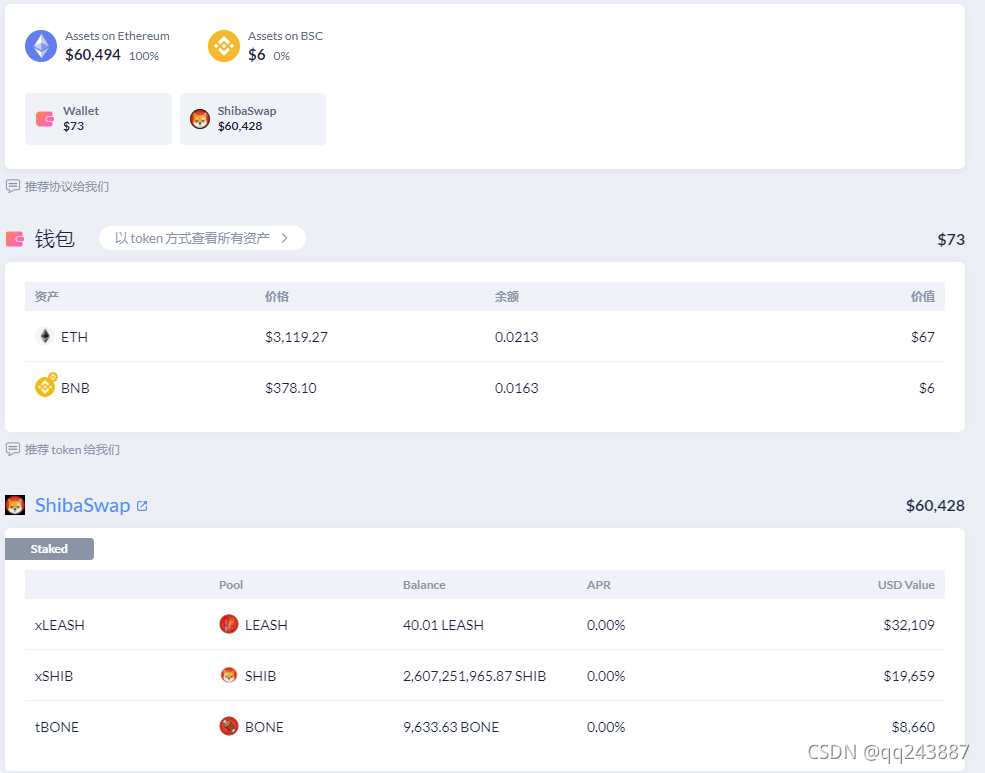Viewport: 985px width, 773px height.
Task: Select the Staked tab
Action: 49,549
